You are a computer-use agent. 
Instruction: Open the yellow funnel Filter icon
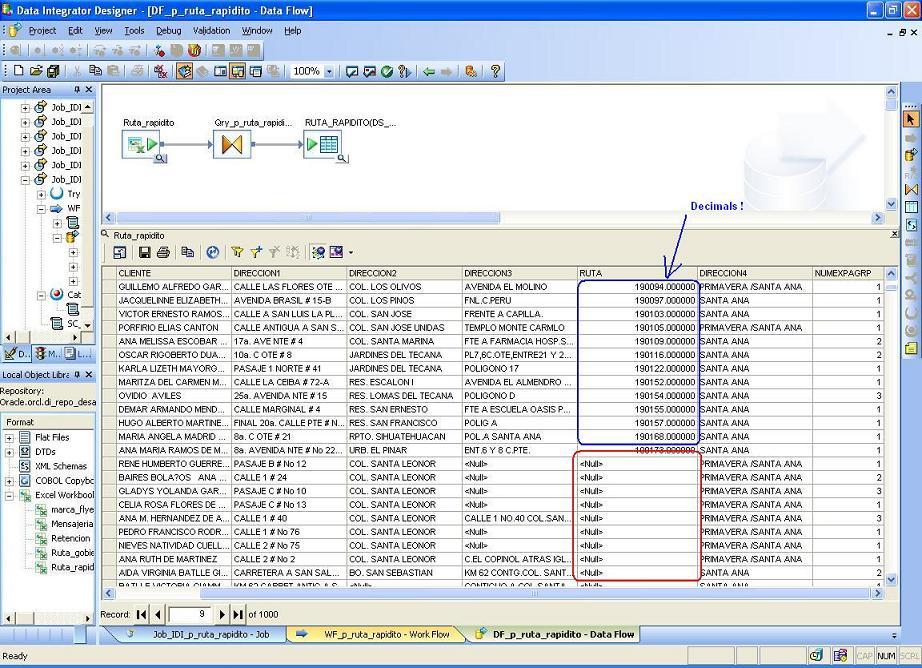pyautogui.click(x=237, y=252)
